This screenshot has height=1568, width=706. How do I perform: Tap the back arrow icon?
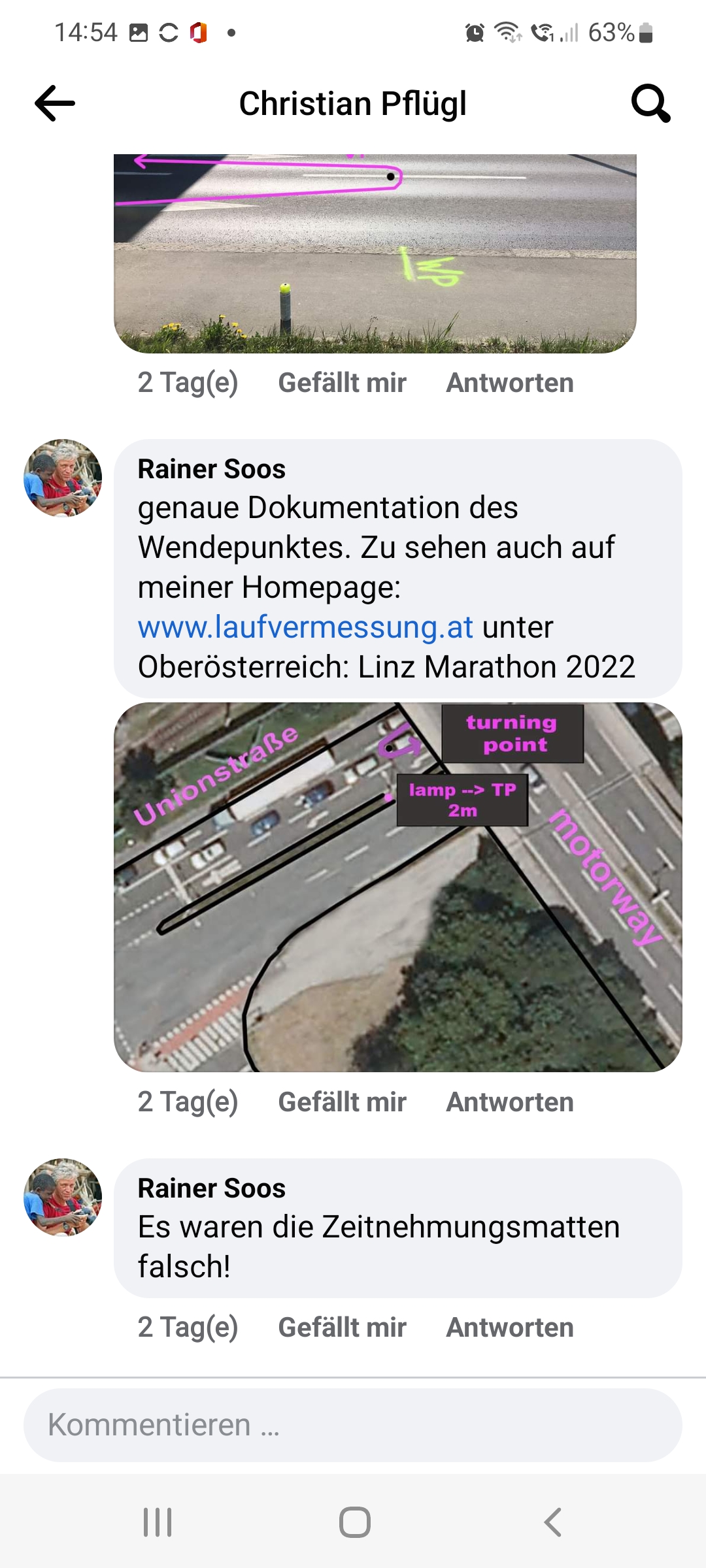click(x=55, y=103)
